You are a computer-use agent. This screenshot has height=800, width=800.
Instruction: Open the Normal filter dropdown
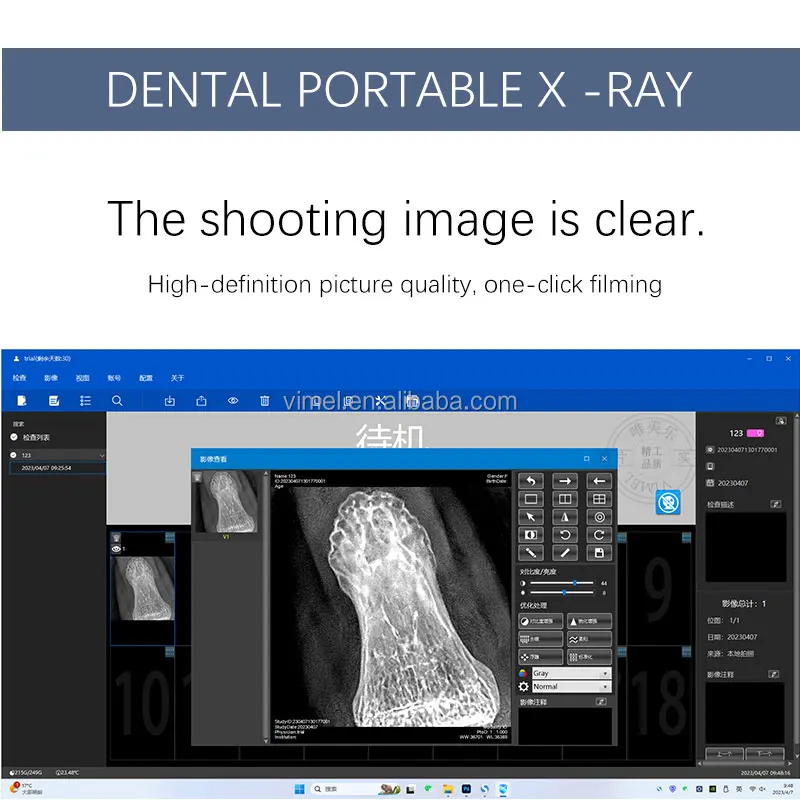pyautogui.click(x=570, y=686)
